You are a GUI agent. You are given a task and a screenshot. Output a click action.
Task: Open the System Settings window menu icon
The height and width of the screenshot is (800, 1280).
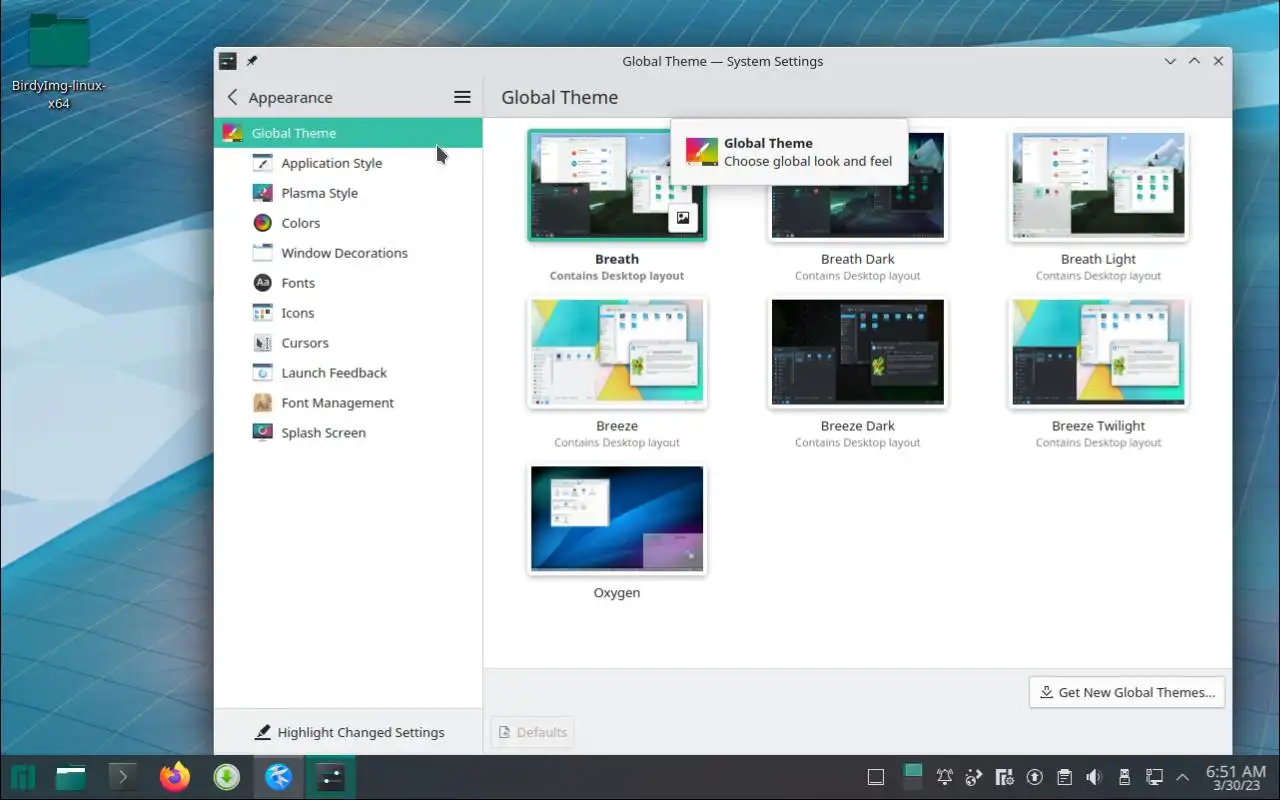(228, 61)
